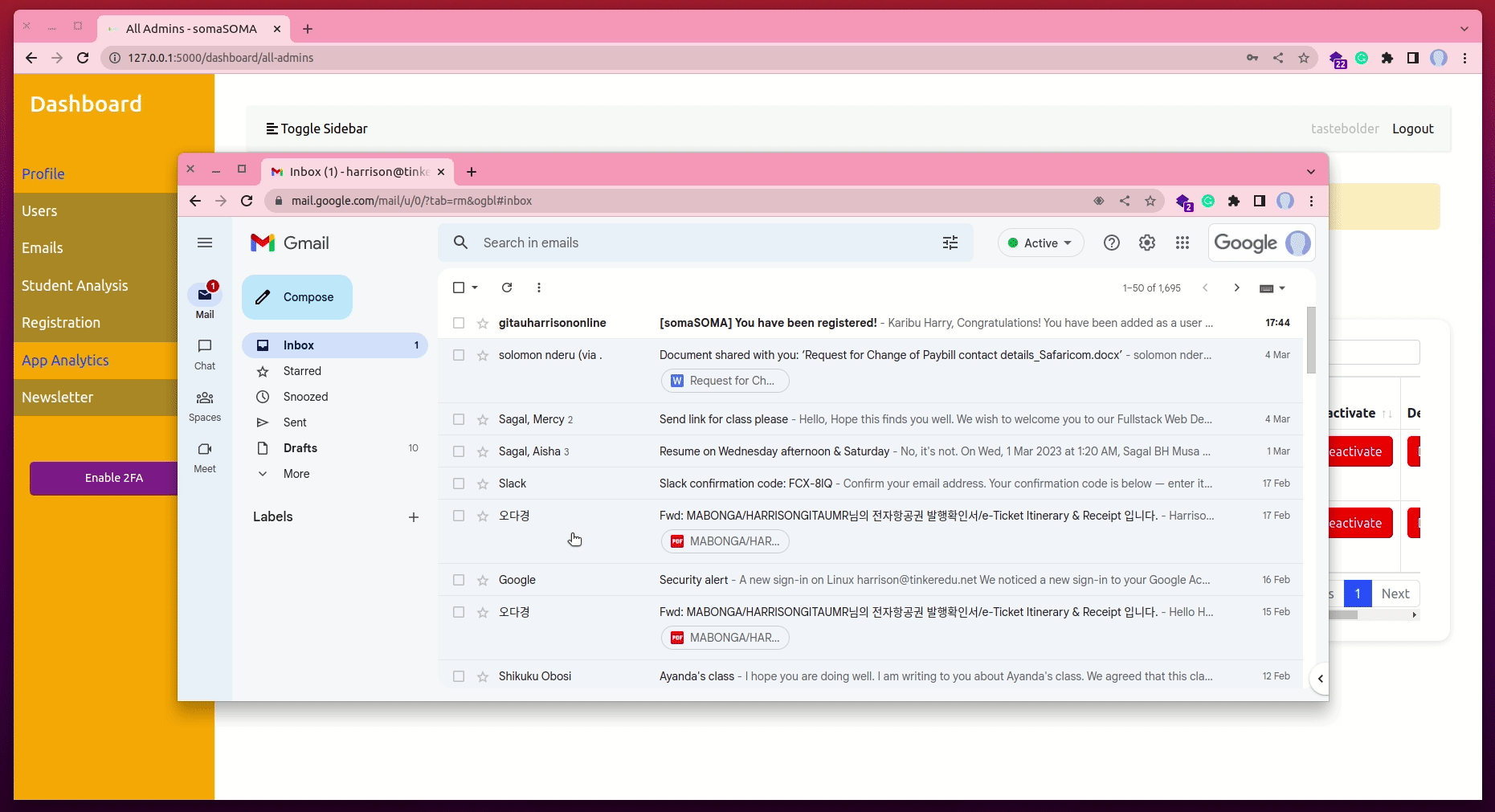
Task: Expand More in Gmail folder list
Action: coord(296,474)
